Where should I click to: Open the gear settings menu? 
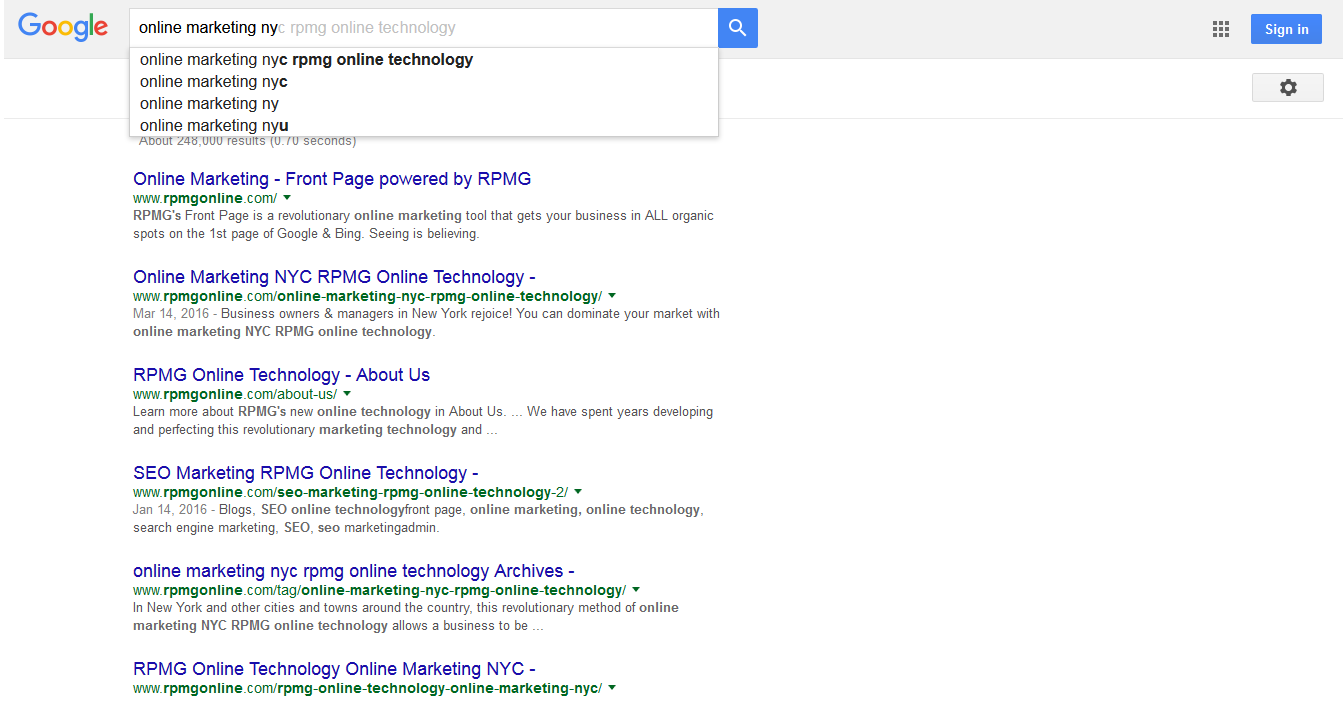point(1288,87)
